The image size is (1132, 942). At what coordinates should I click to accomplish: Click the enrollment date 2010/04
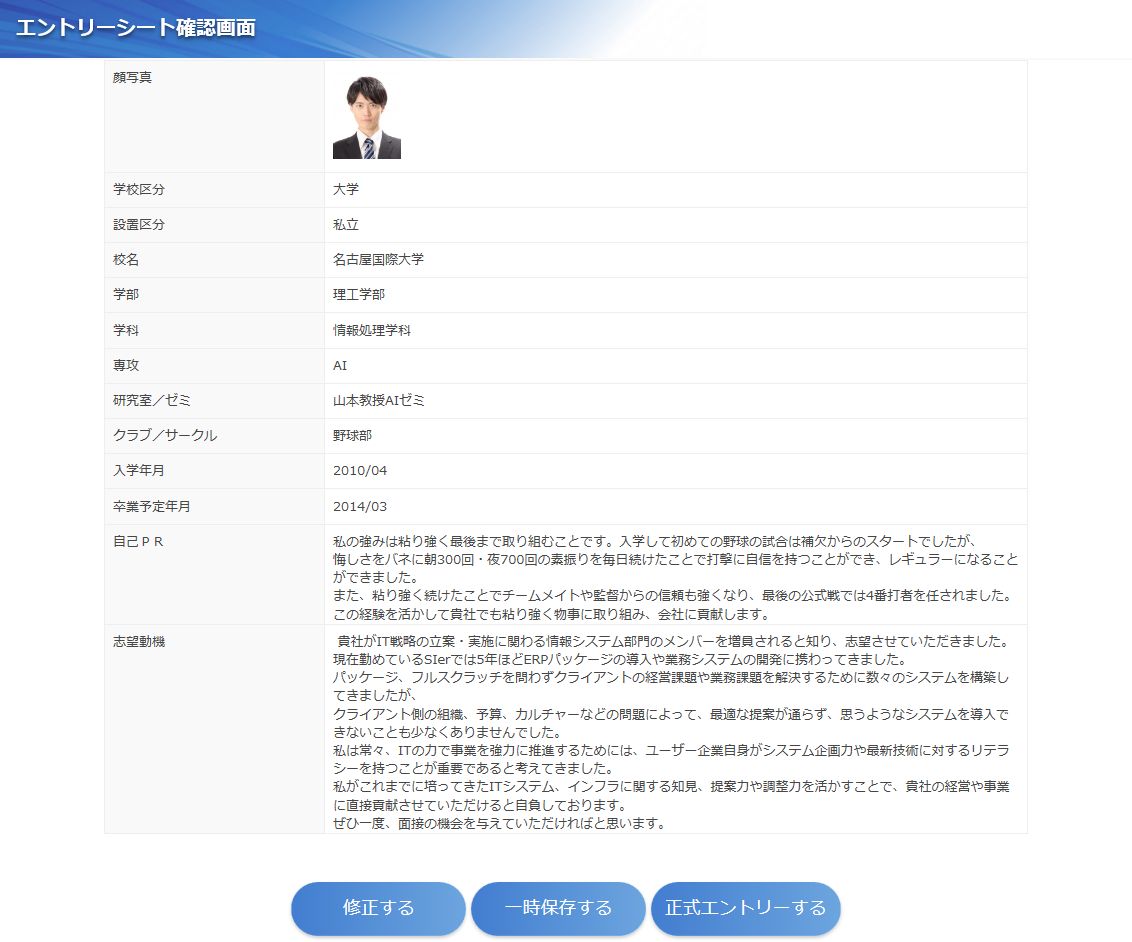tap(359, 471)
